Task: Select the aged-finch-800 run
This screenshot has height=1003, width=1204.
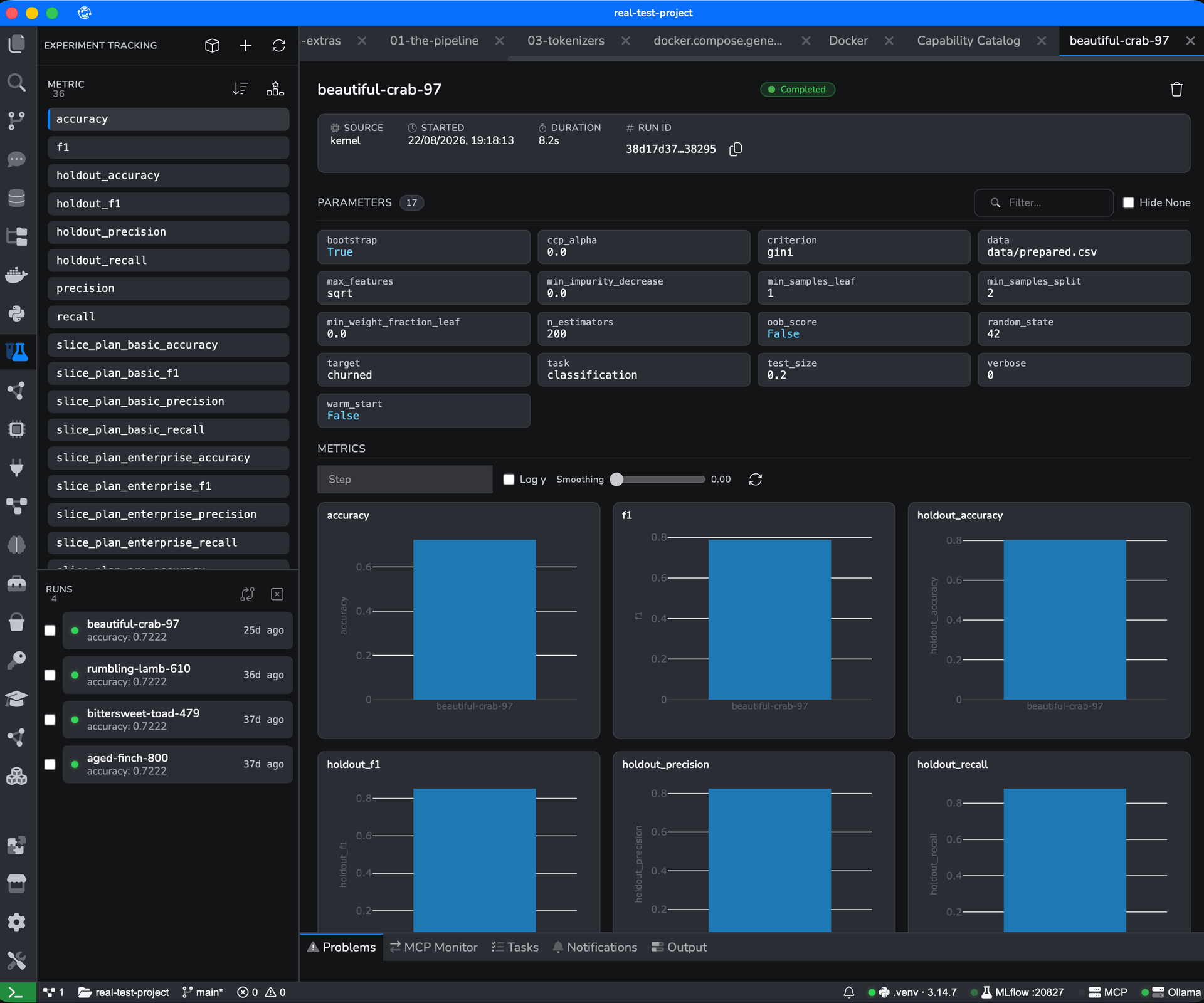Action: [177, 764]
